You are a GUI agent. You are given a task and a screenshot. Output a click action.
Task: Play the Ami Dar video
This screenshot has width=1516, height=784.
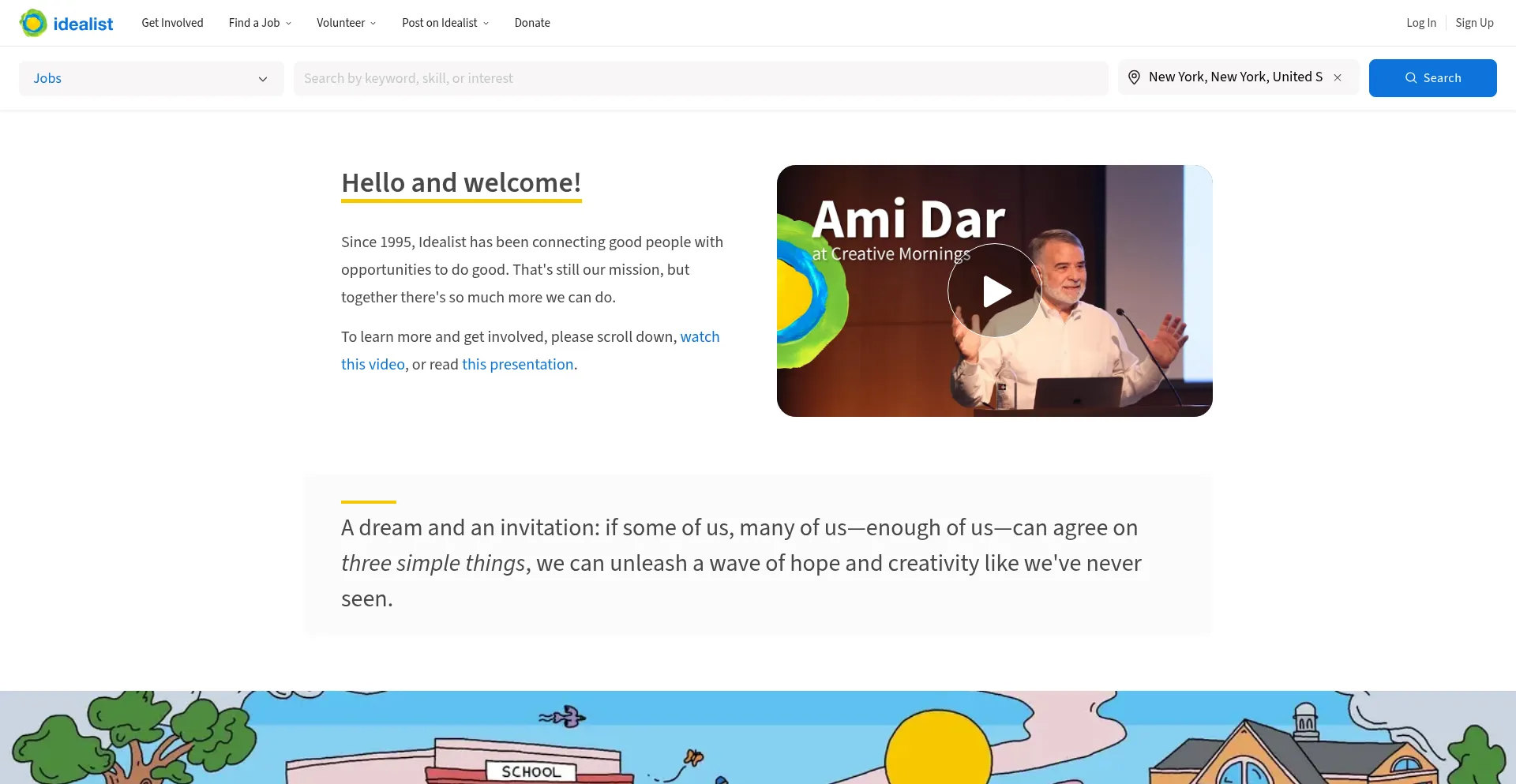click(x=995, y=291)
